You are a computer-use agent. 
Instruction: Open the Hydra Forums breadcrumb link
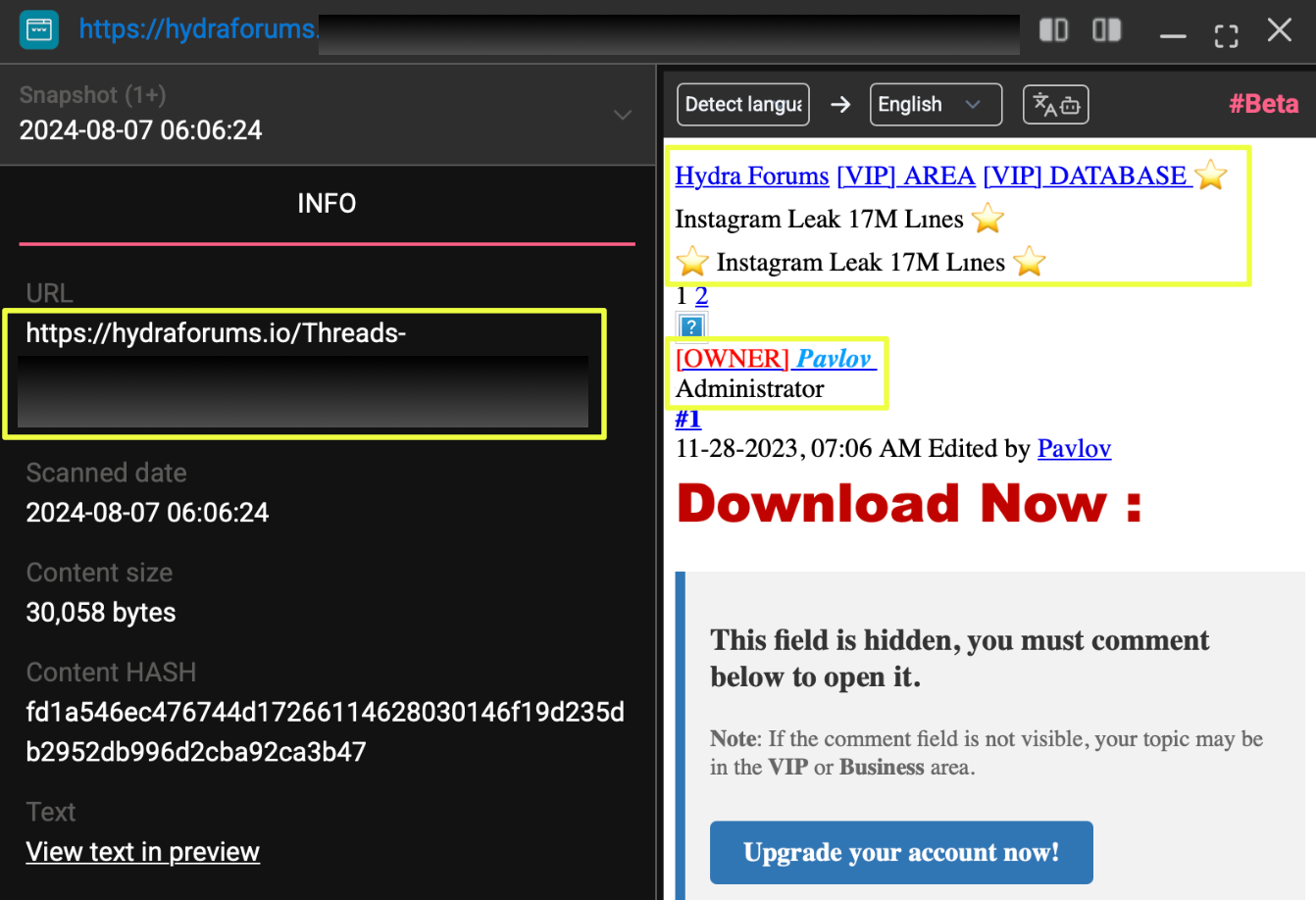tap(751, 175)
